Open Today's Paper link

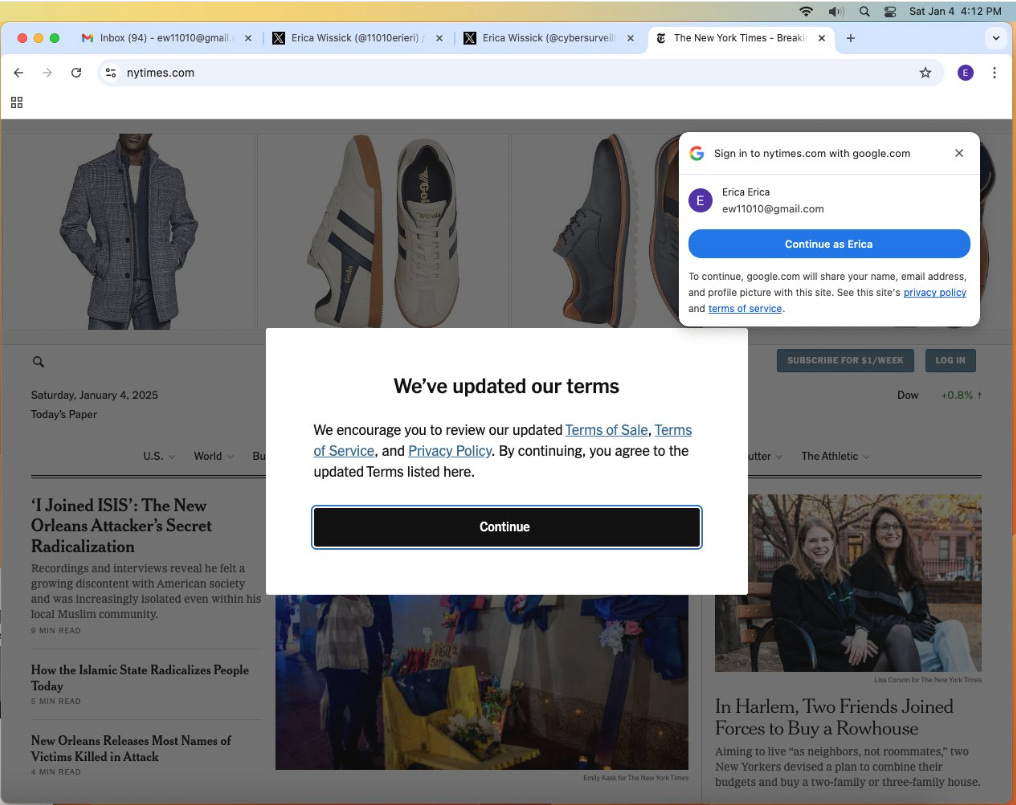coord(64,414)
